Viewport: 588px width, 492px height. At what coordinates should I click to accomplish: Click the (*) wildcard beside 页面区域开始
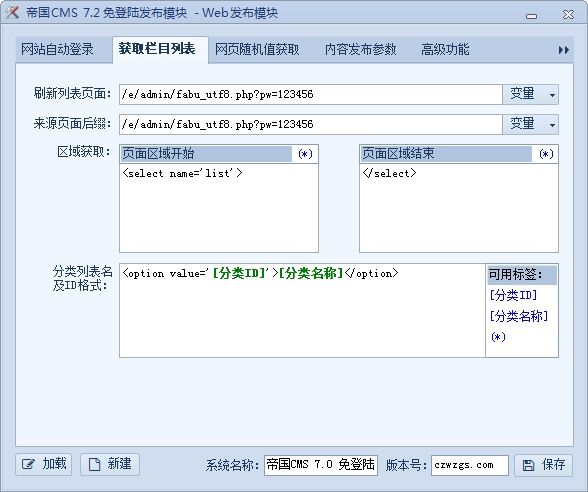point(305,154)
